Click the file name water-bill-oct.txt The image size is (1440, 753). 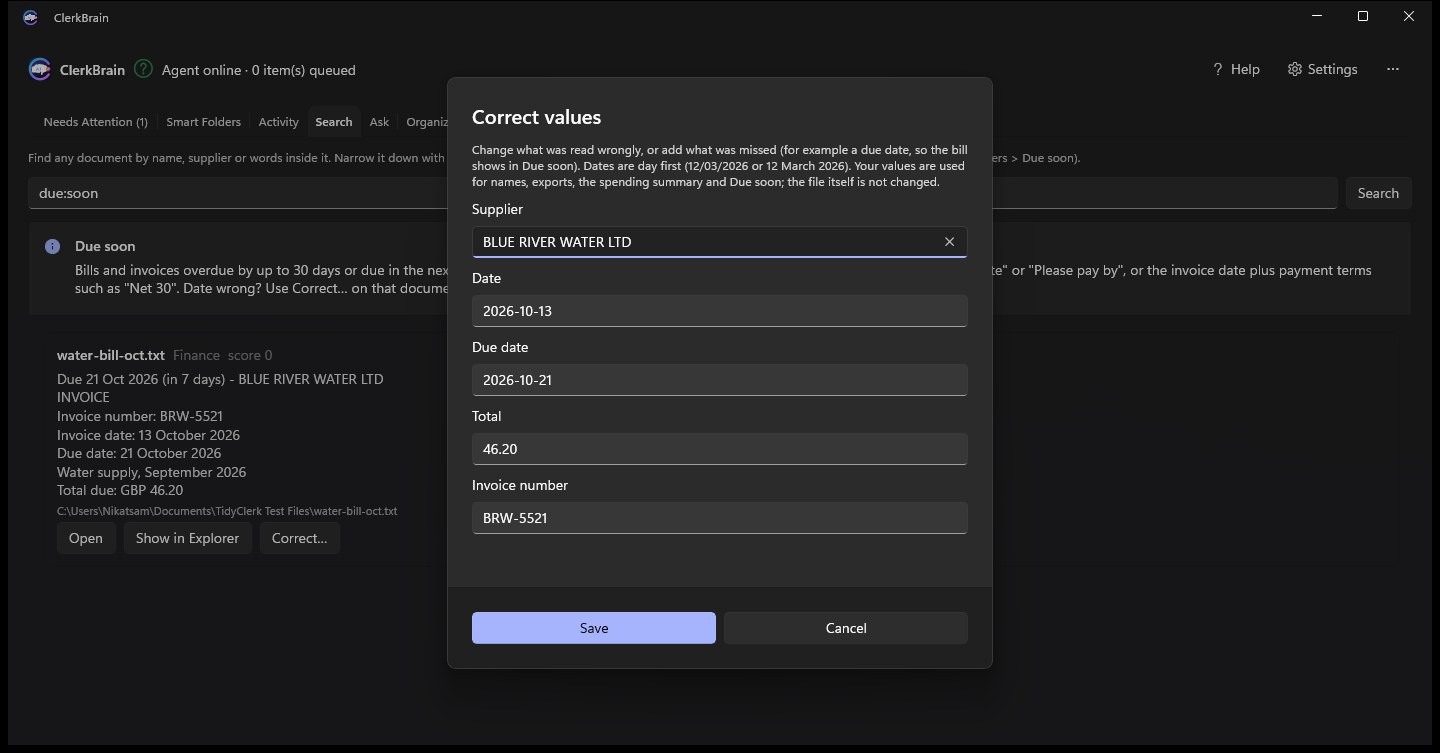111,355
